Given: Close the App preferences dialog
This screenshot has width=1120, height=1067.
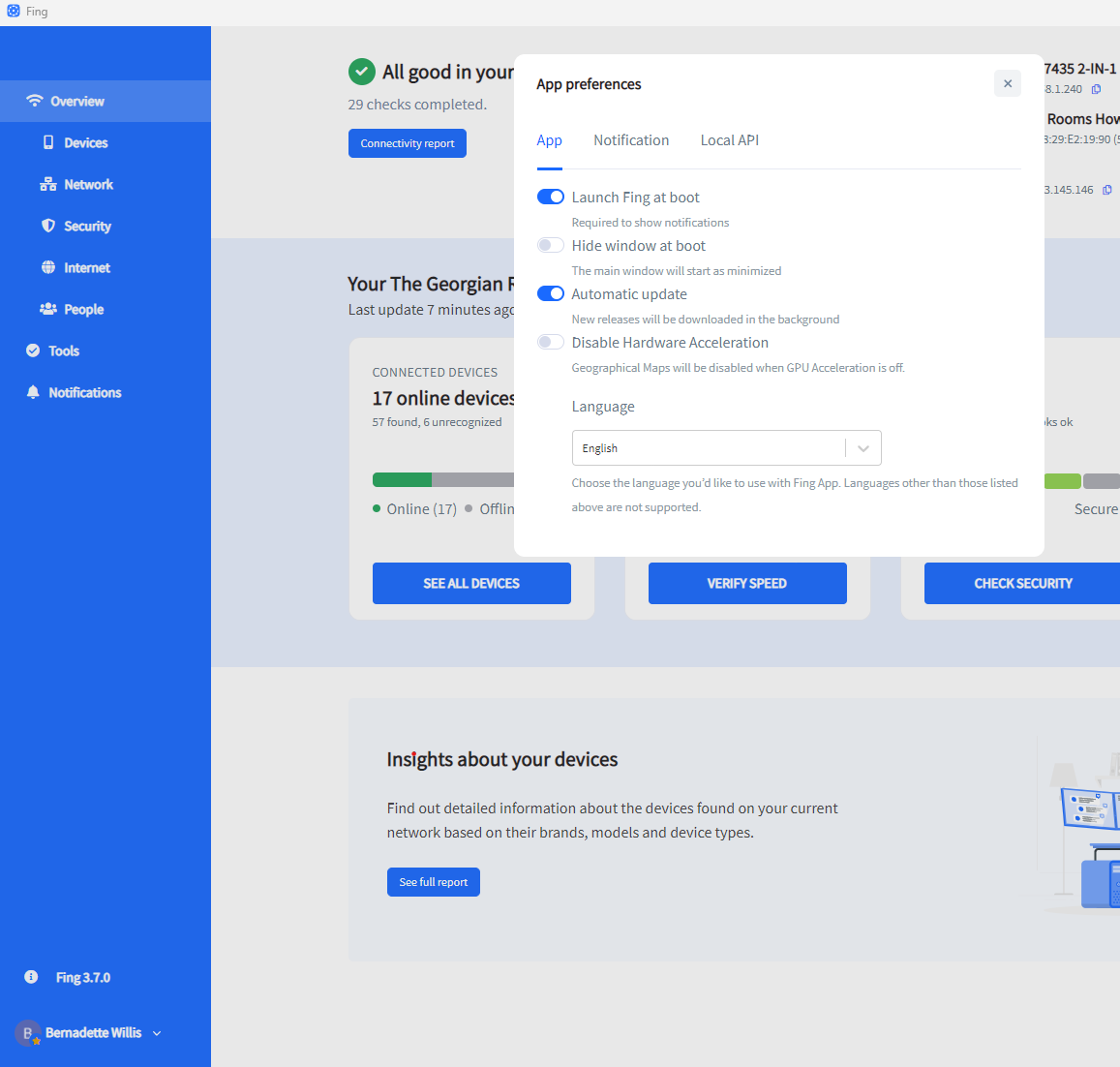Looking at the screenshot, I should (x=1007, y=83).
